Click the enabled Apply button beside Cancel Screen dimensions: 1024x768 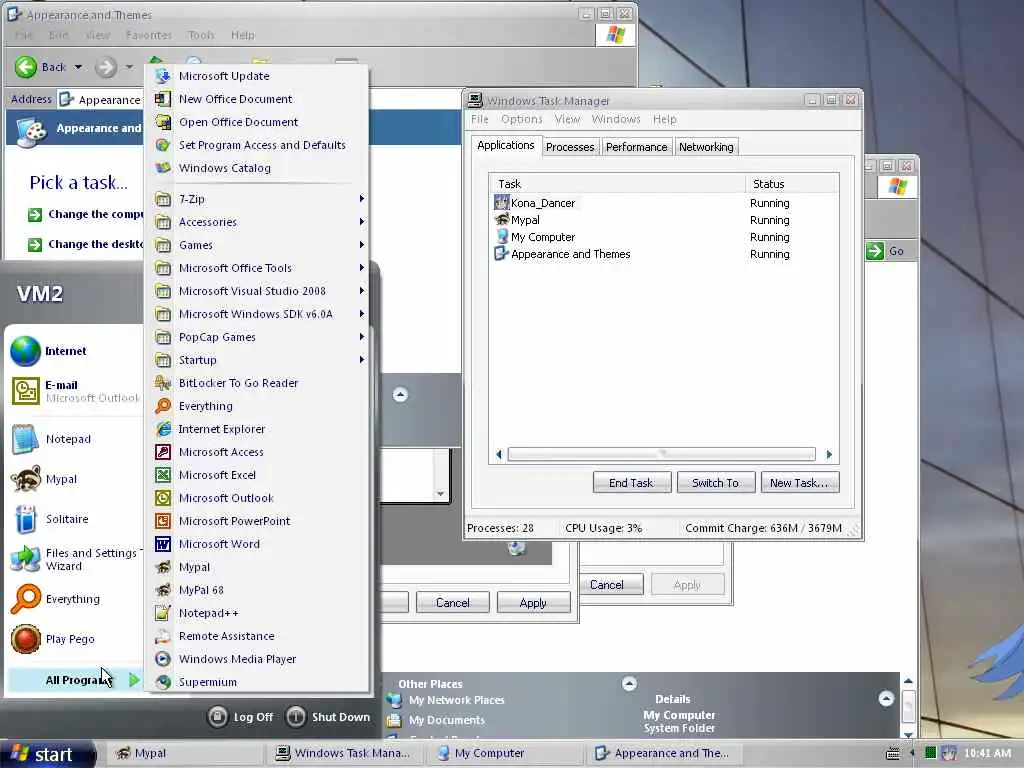tap(533, 603)
